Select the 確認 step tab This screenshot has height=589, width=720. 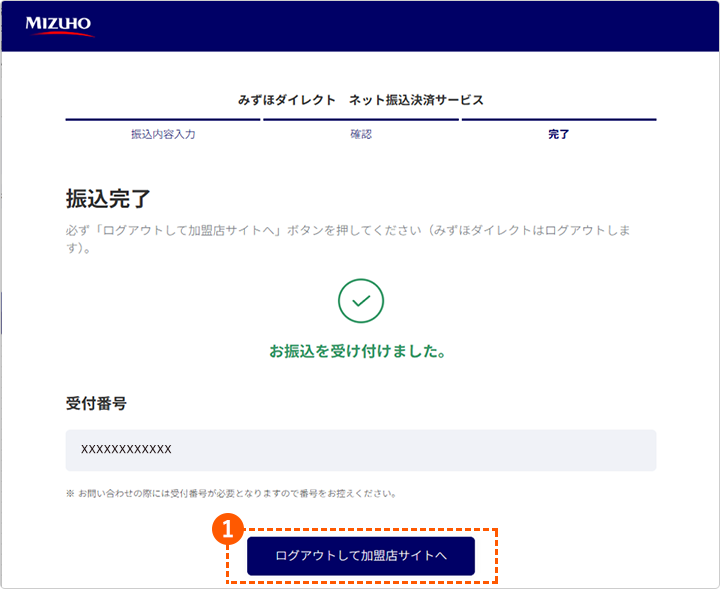click(361, 134)
